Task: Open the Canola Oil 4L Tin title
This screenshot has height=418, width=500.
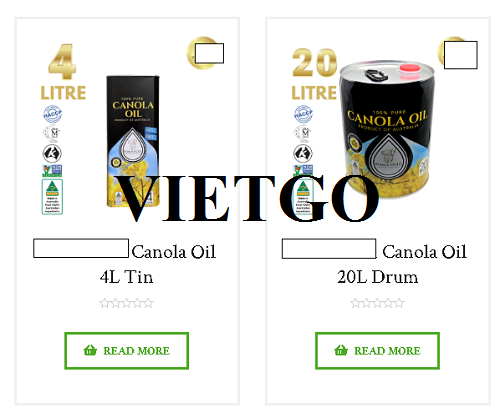Action: pos(126,263)
